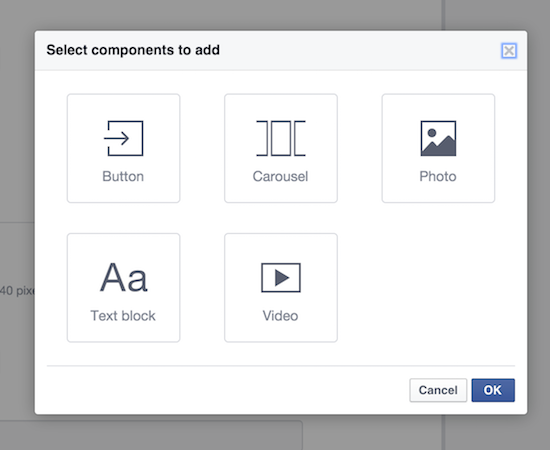
Task: Click the "Select components to add" title
Action: point(133,50)
